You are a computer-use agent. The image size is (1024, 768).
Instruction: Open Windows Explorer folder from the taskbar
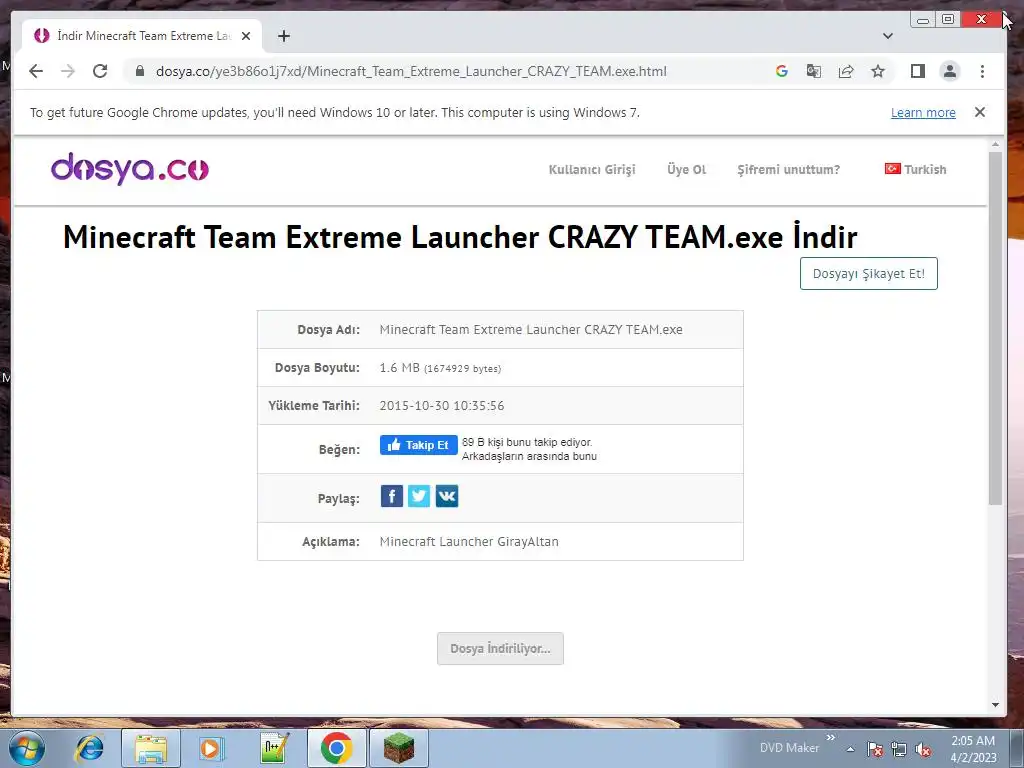pos(151,748)
